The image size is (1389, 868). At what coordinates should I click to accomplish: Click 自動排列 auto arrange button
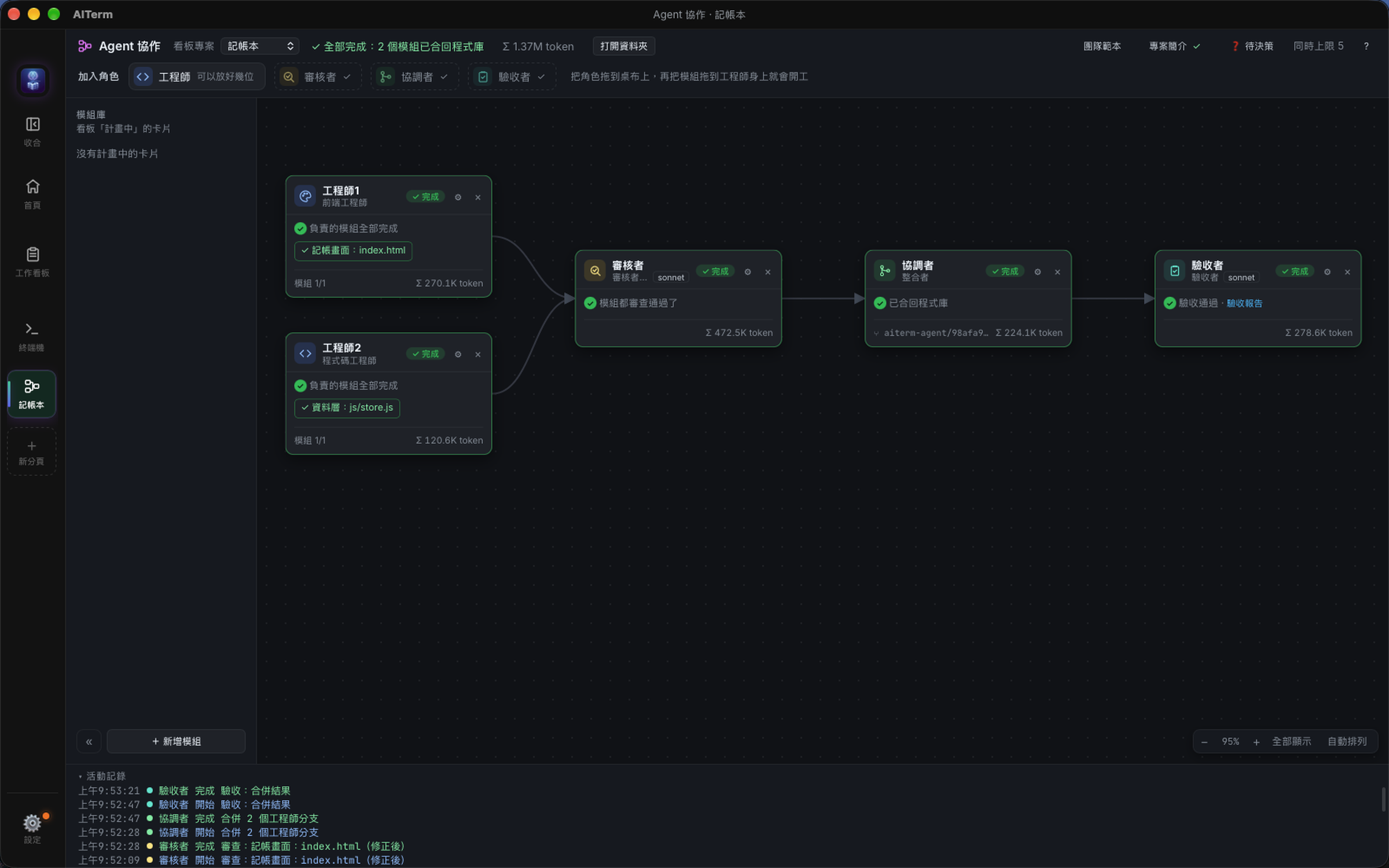[1347, 742]
